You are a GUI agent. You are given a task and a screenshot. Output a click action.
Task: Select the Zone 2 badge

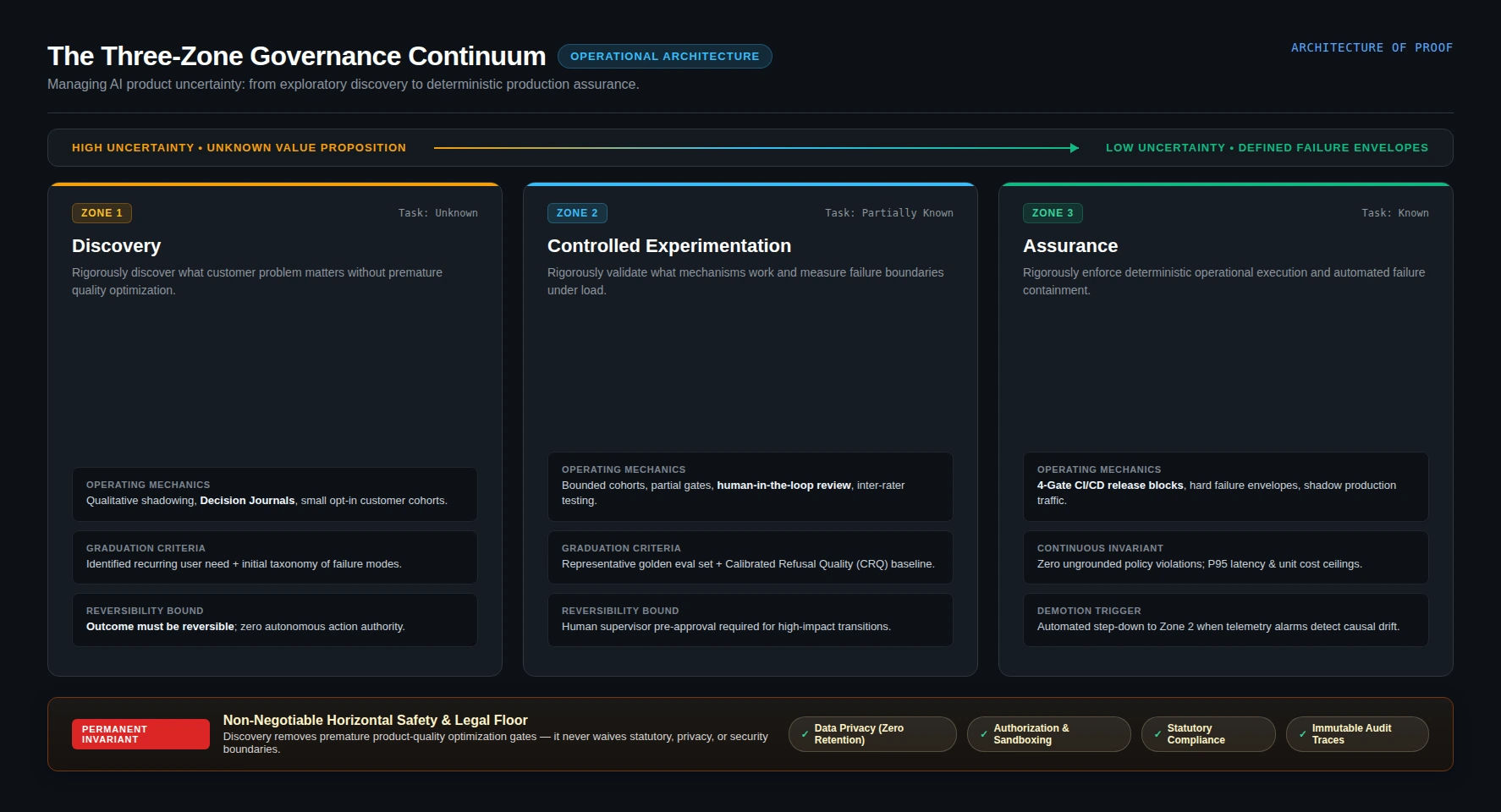(577, 213)
